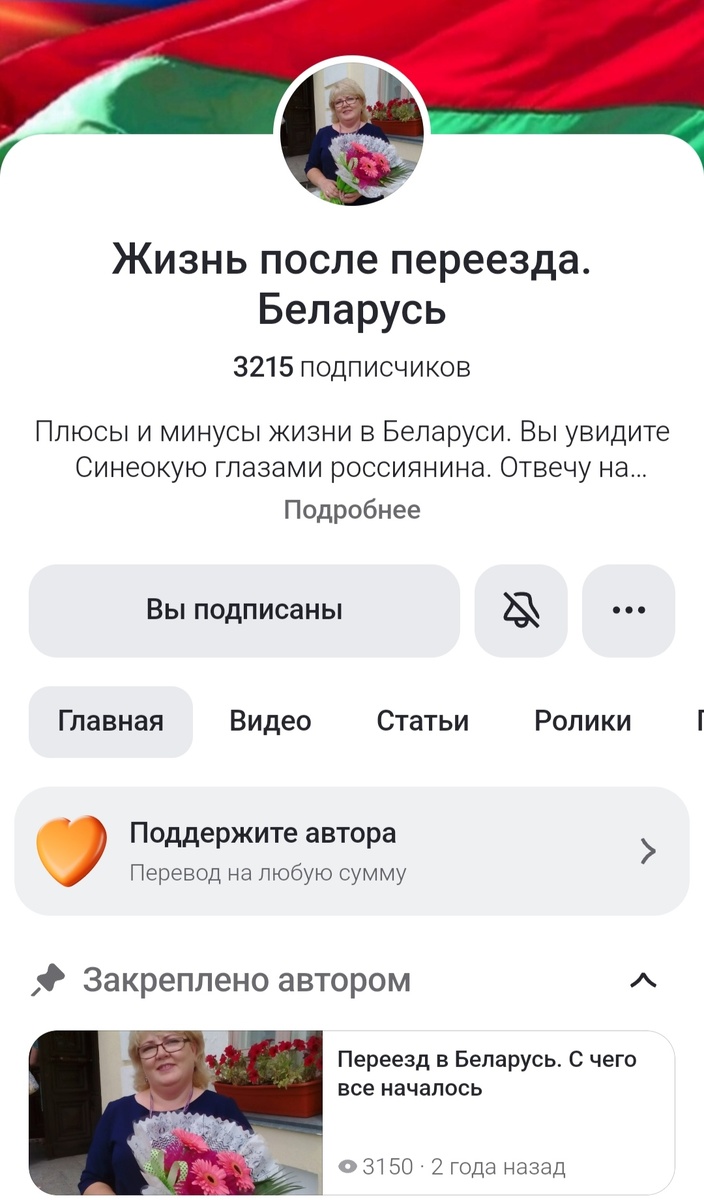Toggle subscription via Вы подписаны button
This screenshot has width=704, height=1200.
click(x=245, y=611)
